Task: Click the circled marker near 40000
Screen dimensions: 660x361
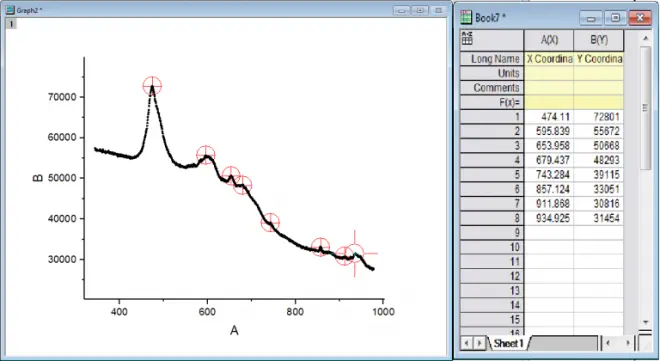Action: coord(270,223)
